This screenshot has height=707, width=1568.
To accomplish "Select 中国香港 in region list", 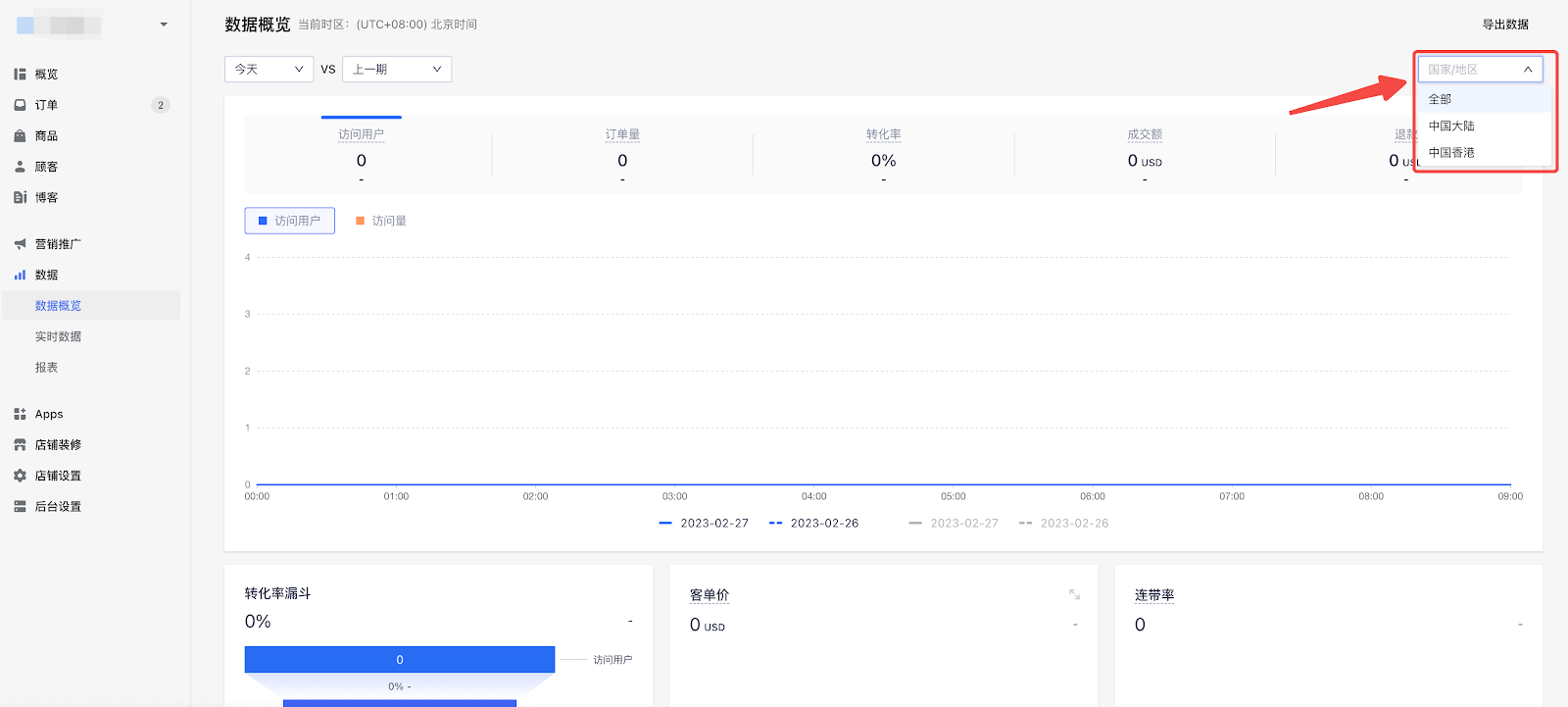I will point(1485,152).
